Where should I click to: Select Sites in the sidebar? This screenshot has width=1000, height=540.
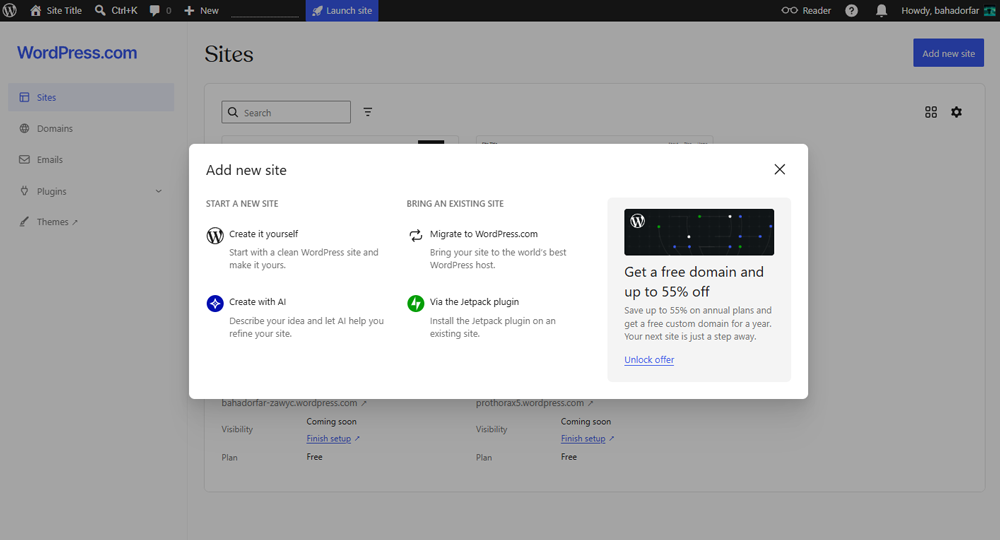91,97
